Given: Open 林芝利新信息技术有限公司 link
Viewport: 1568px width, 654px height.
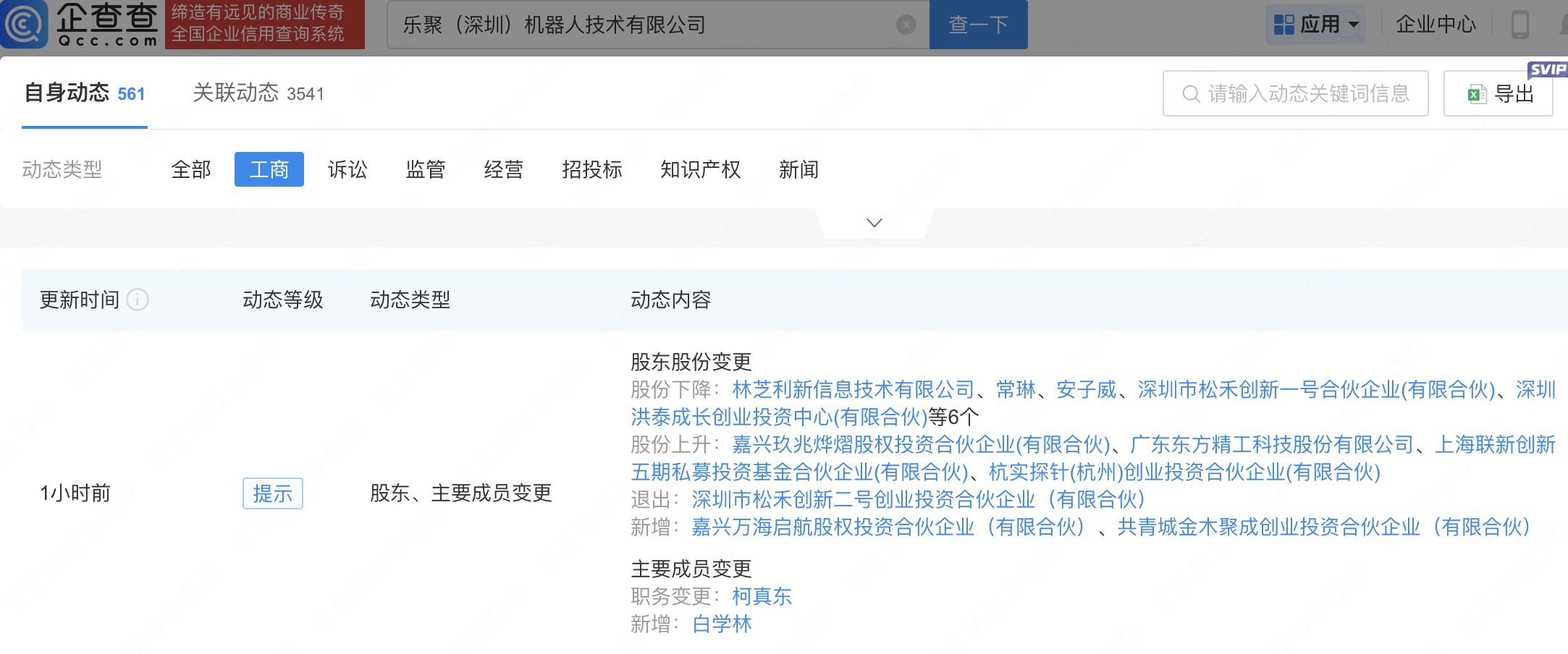Looking at the screenshot, I should click(x=853, y=389).
